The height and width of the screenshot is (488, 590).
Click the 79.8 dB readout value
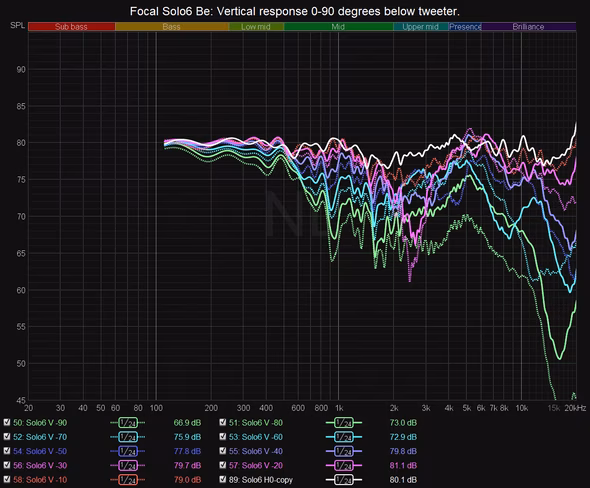(x=403, y=451)
